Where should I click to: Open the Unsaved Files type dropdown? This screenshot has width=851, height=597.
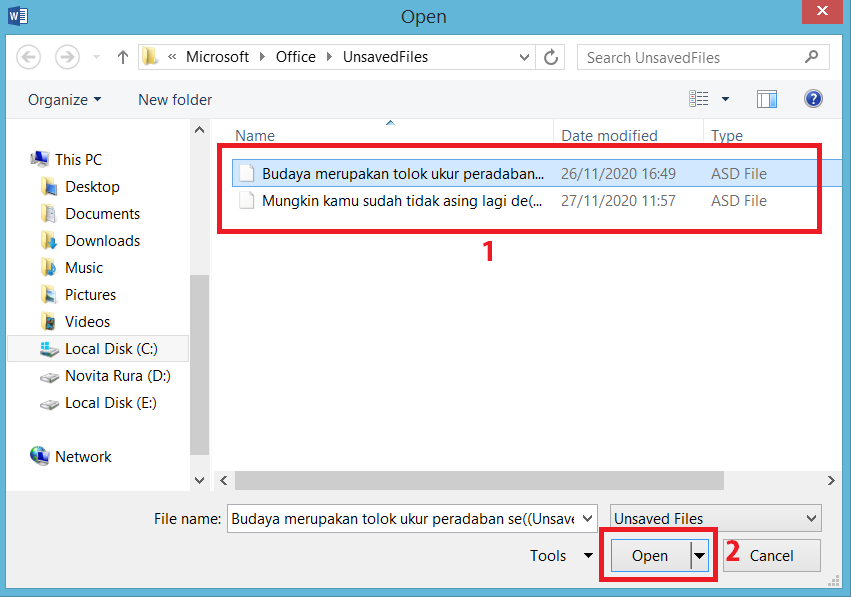point(715,518)
